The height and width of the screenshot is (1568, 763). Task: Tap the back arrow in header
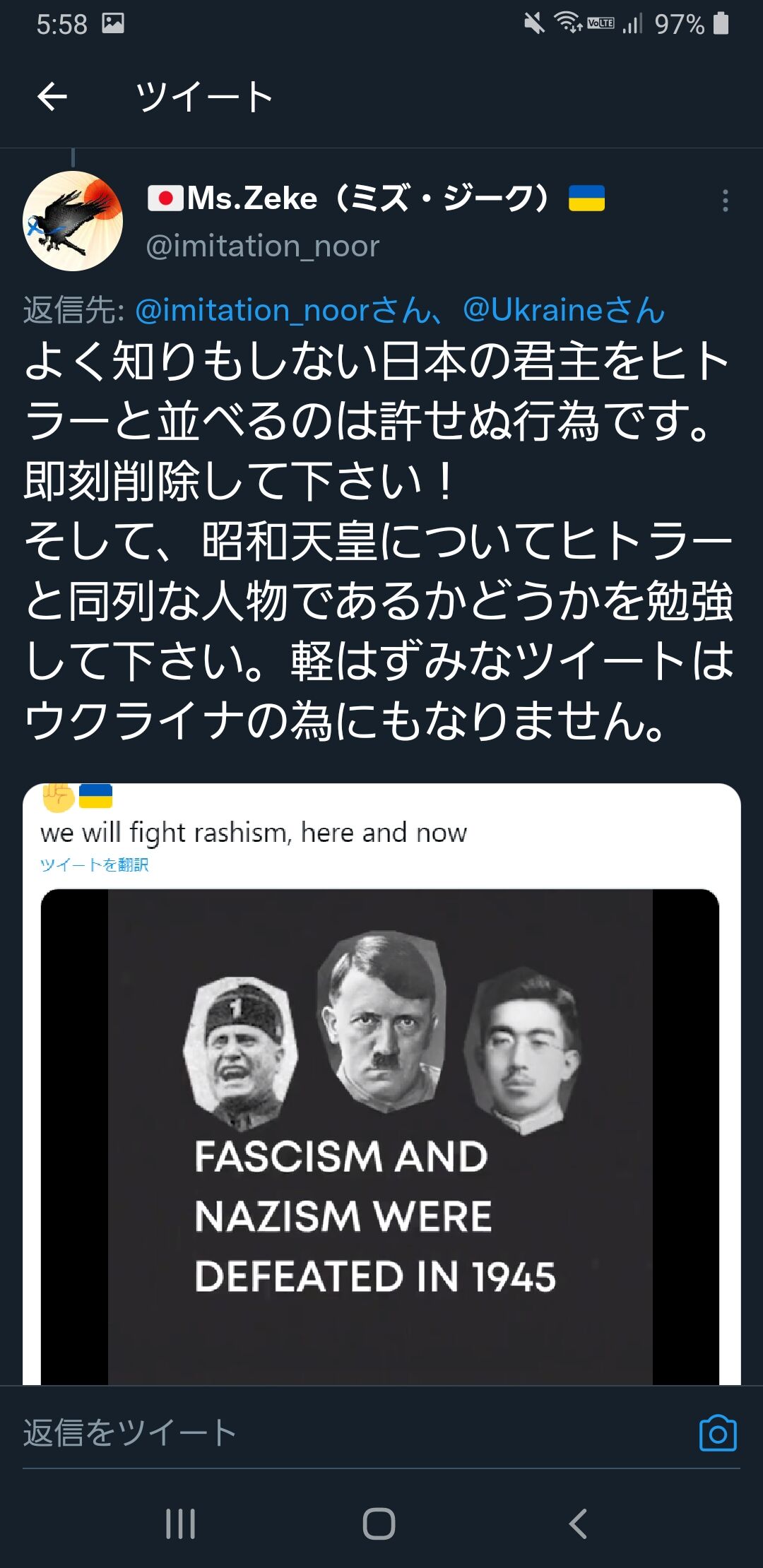pos(52,97)
